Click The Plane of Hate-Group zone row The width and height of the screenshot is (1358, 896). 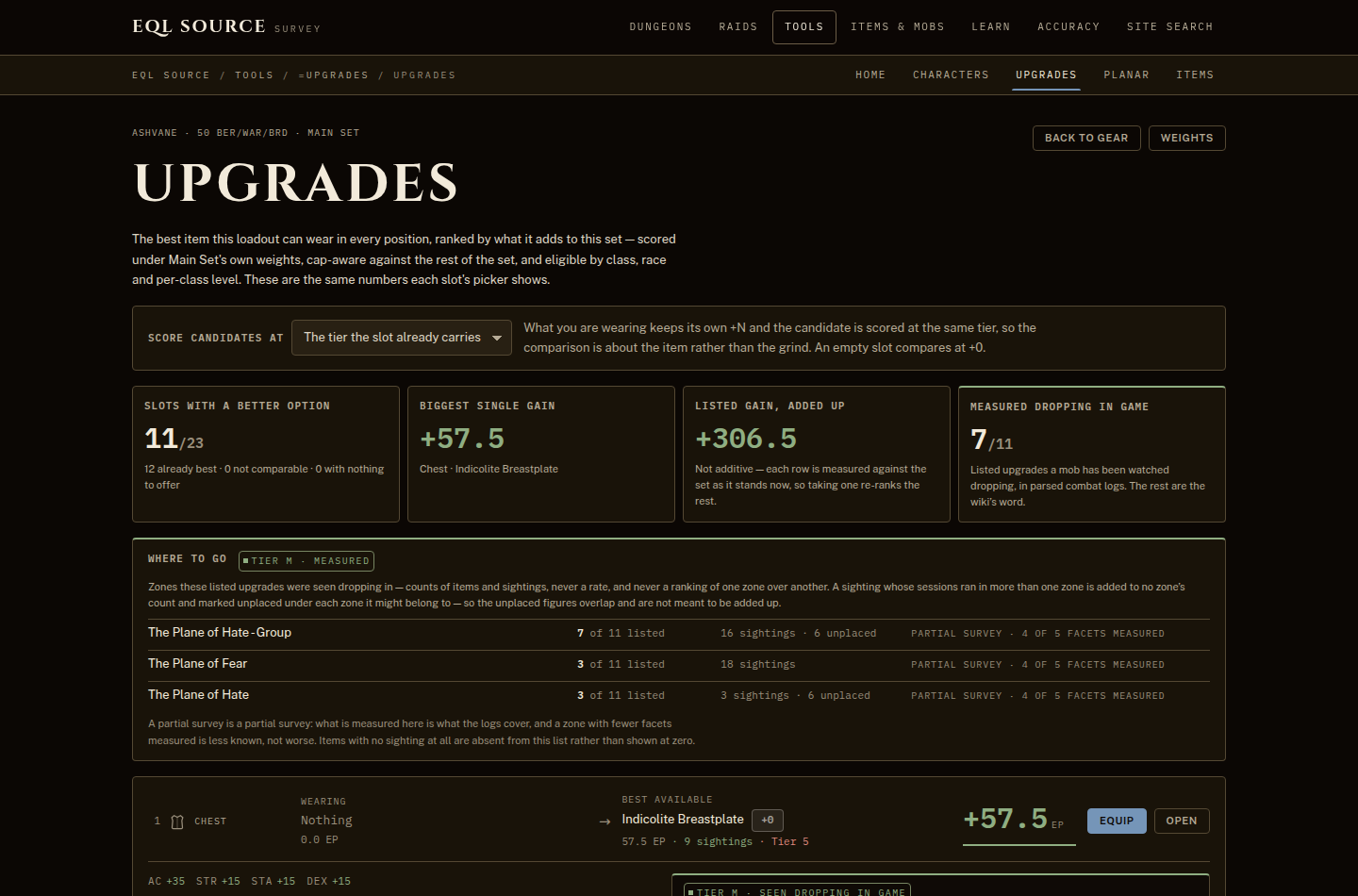(679, 634)
